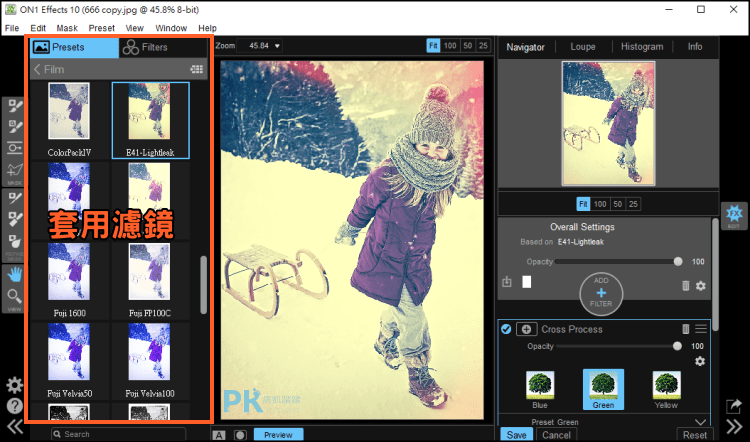
Task: Select the Refine Brush tool
Action: point(14,199)
